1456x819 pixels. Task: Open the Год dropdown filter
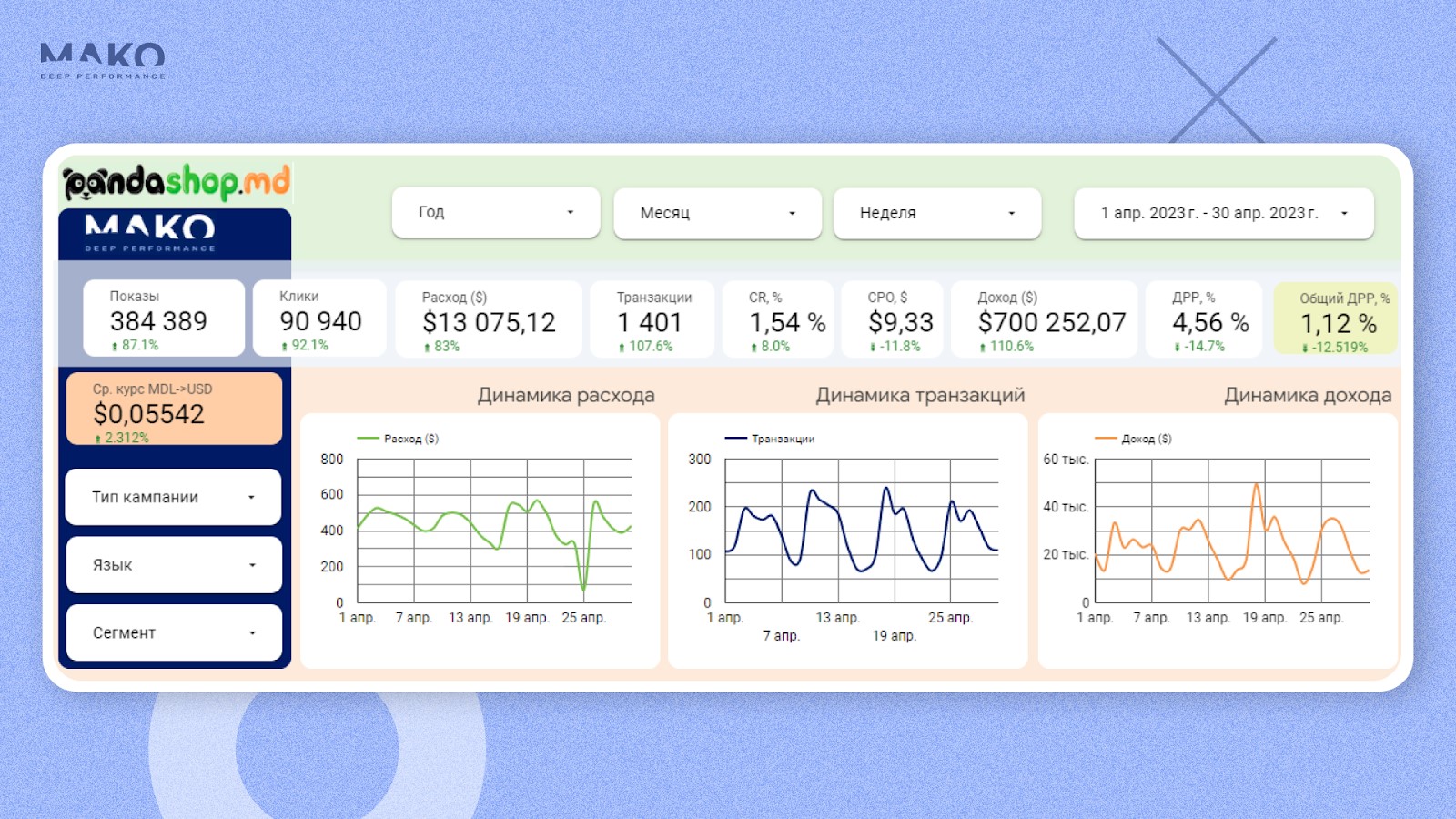(496, 212)
